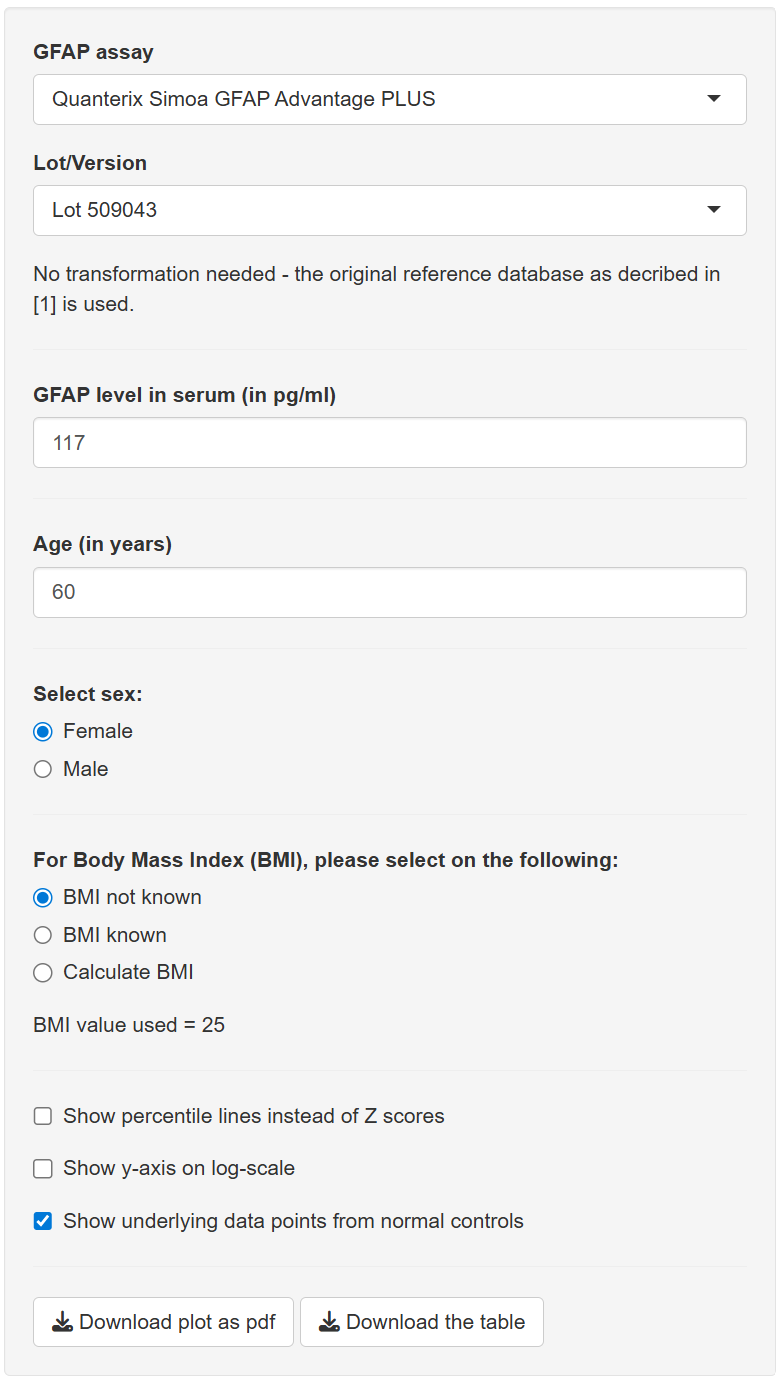Open the GFAP assay dropdown arrow
Screen dimensions: 778x1381
(x=713, y=99)
